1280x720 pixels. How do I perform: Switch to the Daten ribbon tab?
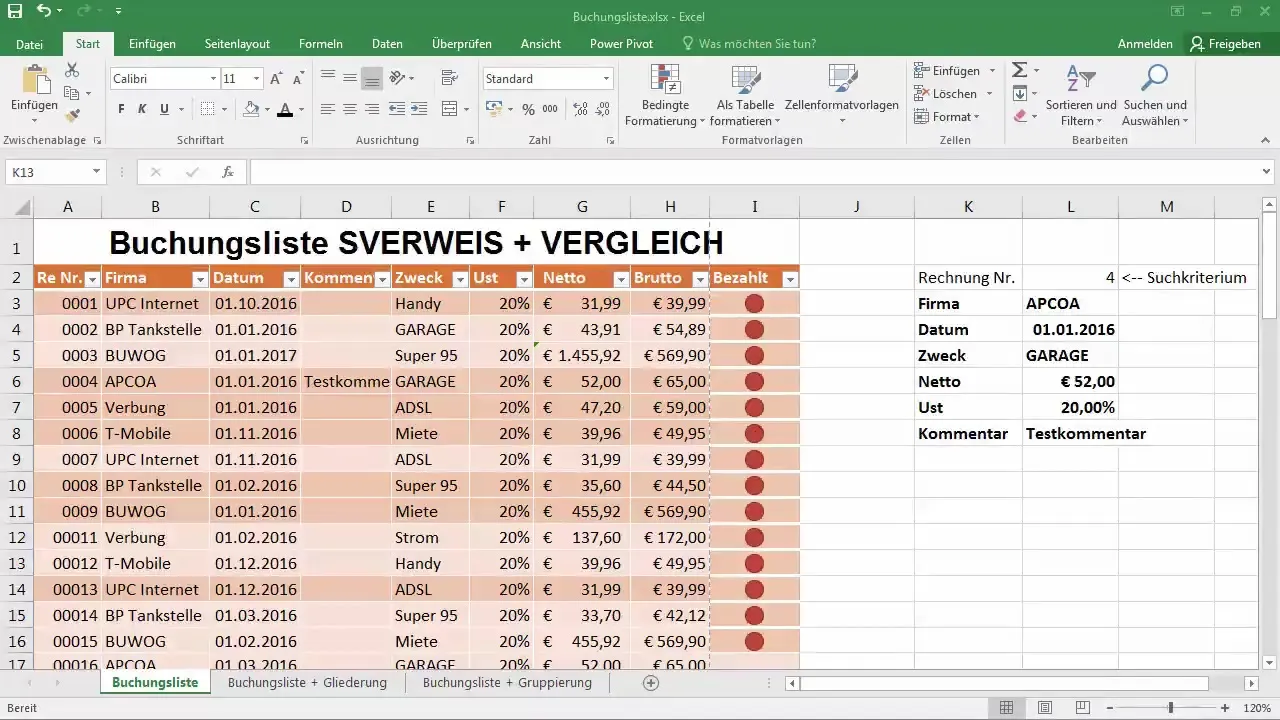coord(387,44)
